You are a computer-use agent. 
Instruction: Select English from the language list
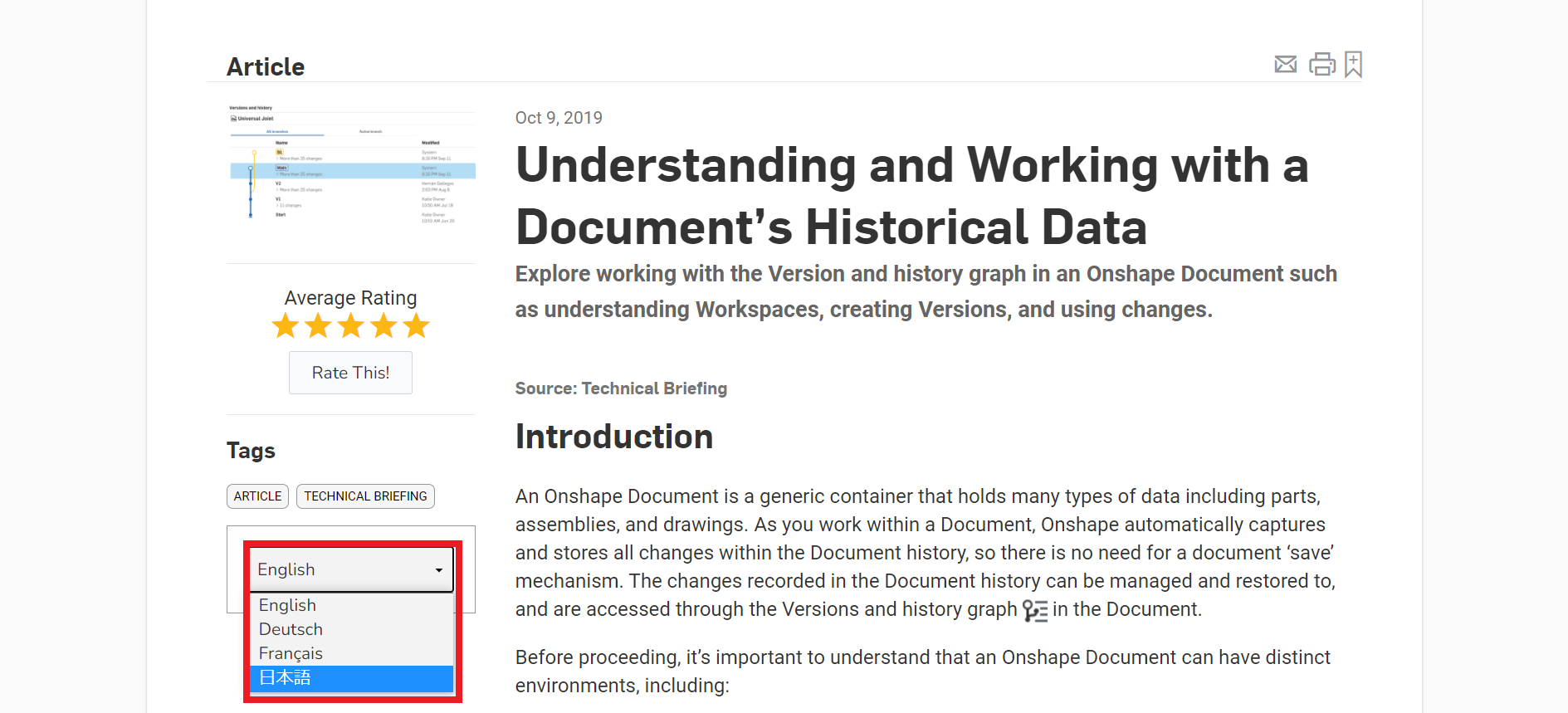352,605
